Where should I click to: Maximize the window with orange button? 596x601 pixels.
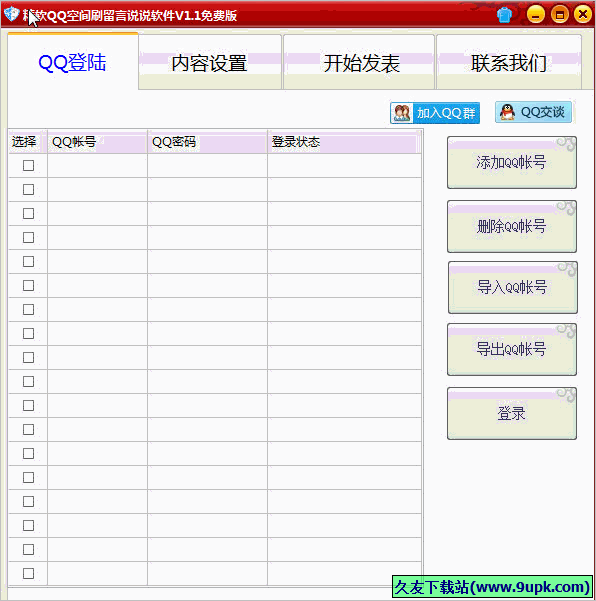click(x=560, y=15)
